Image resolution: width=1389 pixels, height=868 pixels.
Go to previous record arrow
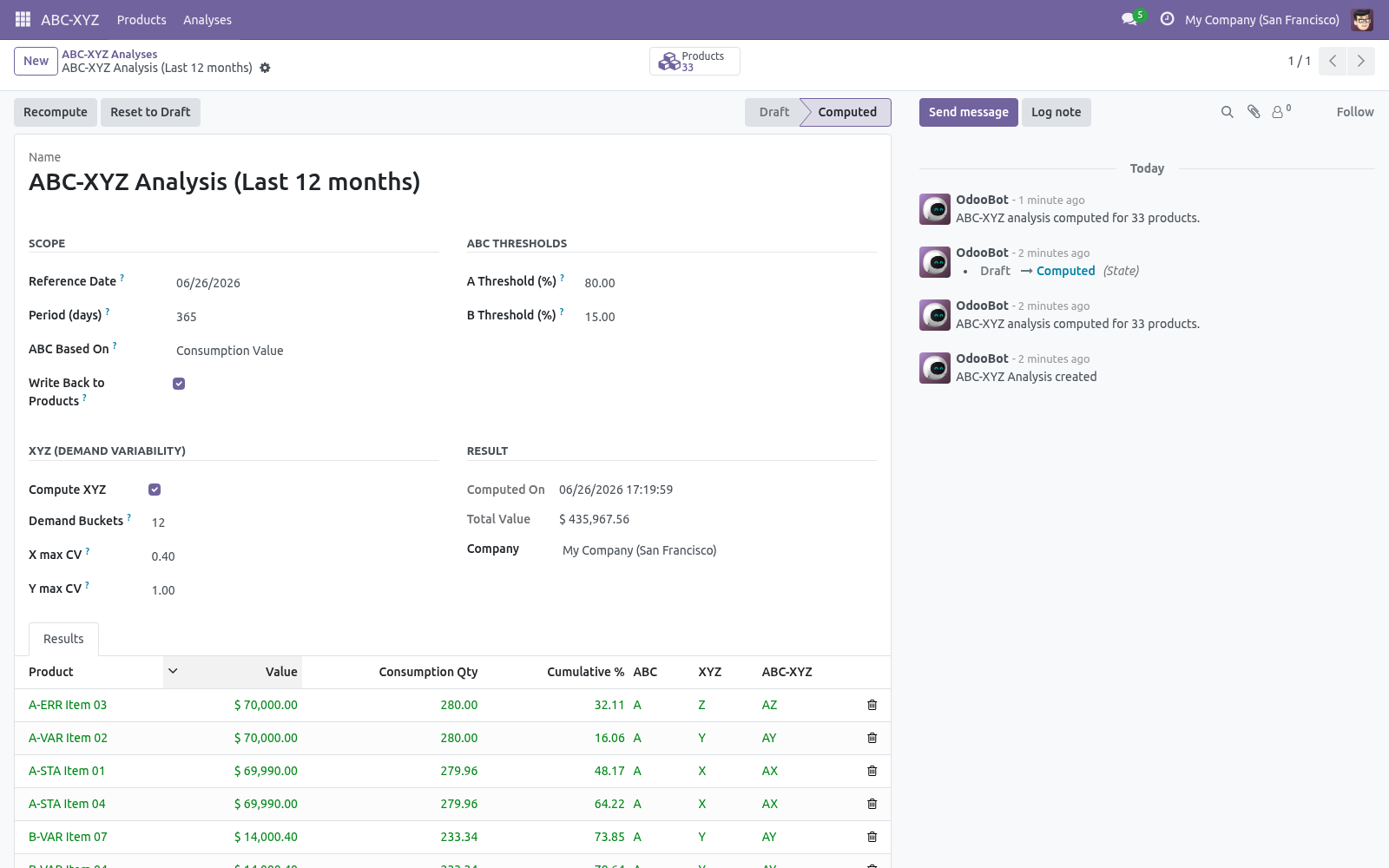pos(1333,61)
